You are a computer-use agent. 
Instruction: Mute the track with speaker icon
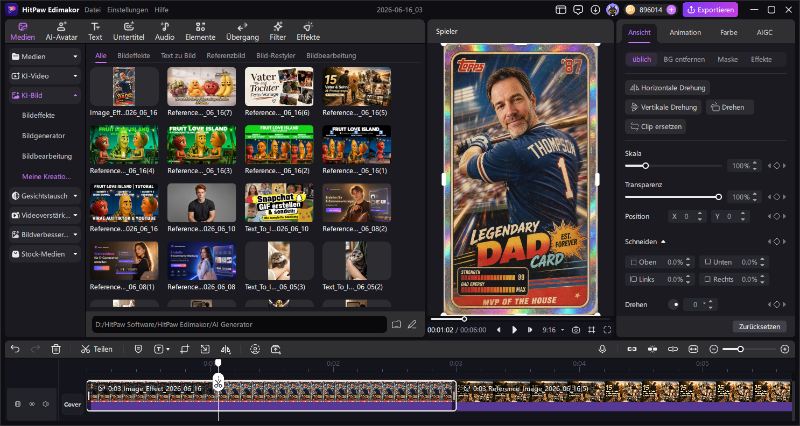46,404
